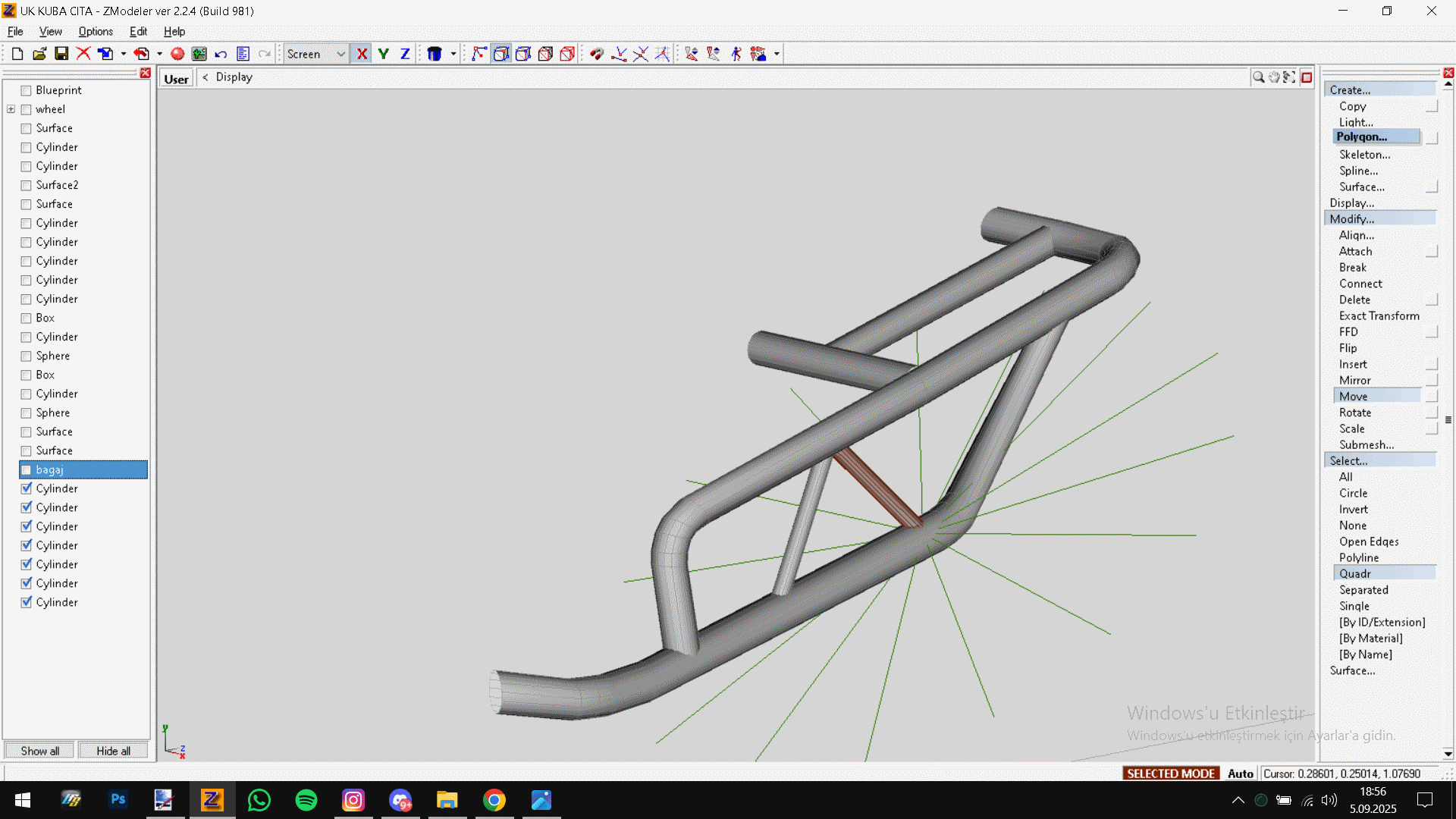Click the Show all button

pyautogui.click(x=39, y=751)
